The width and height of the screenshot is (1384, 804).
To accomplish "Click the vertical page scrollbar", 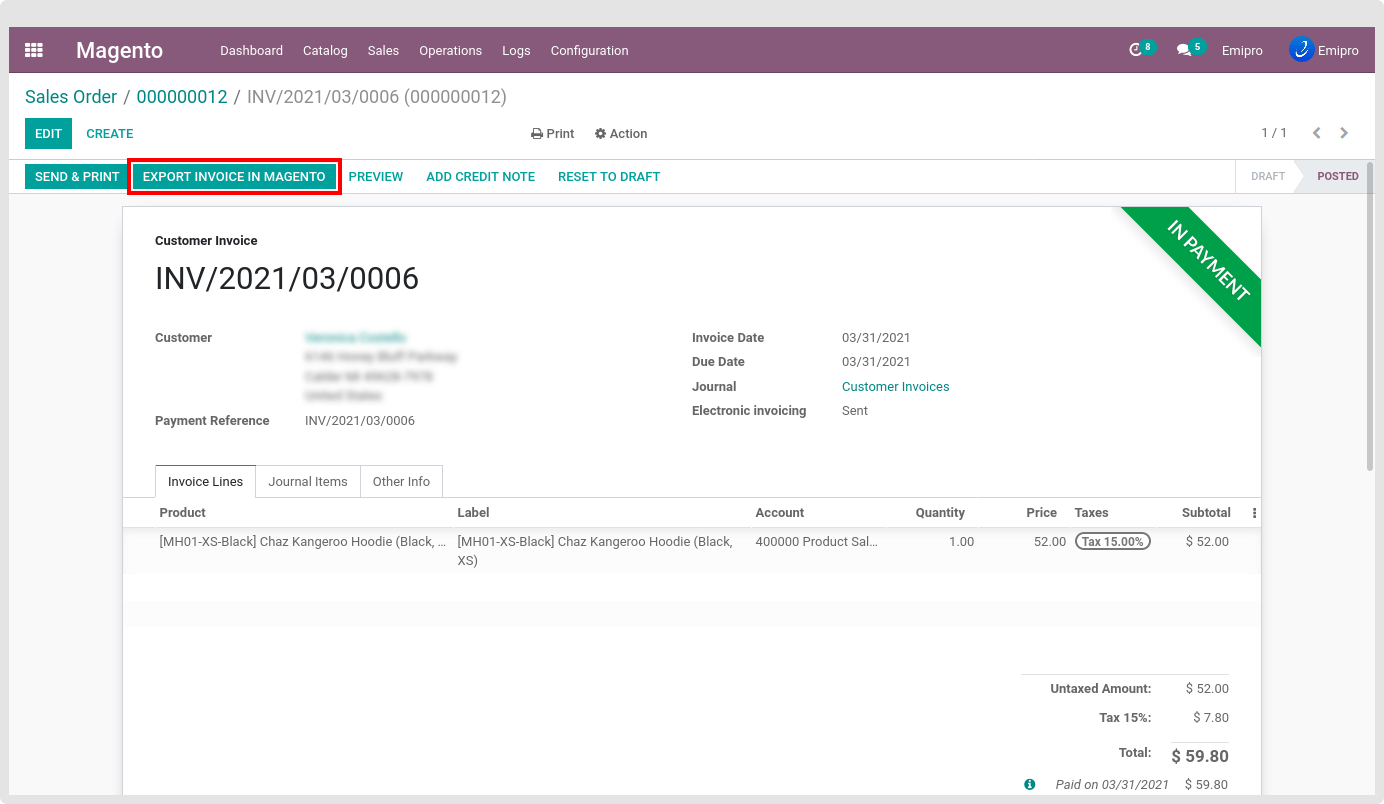I will point(1370,317).
